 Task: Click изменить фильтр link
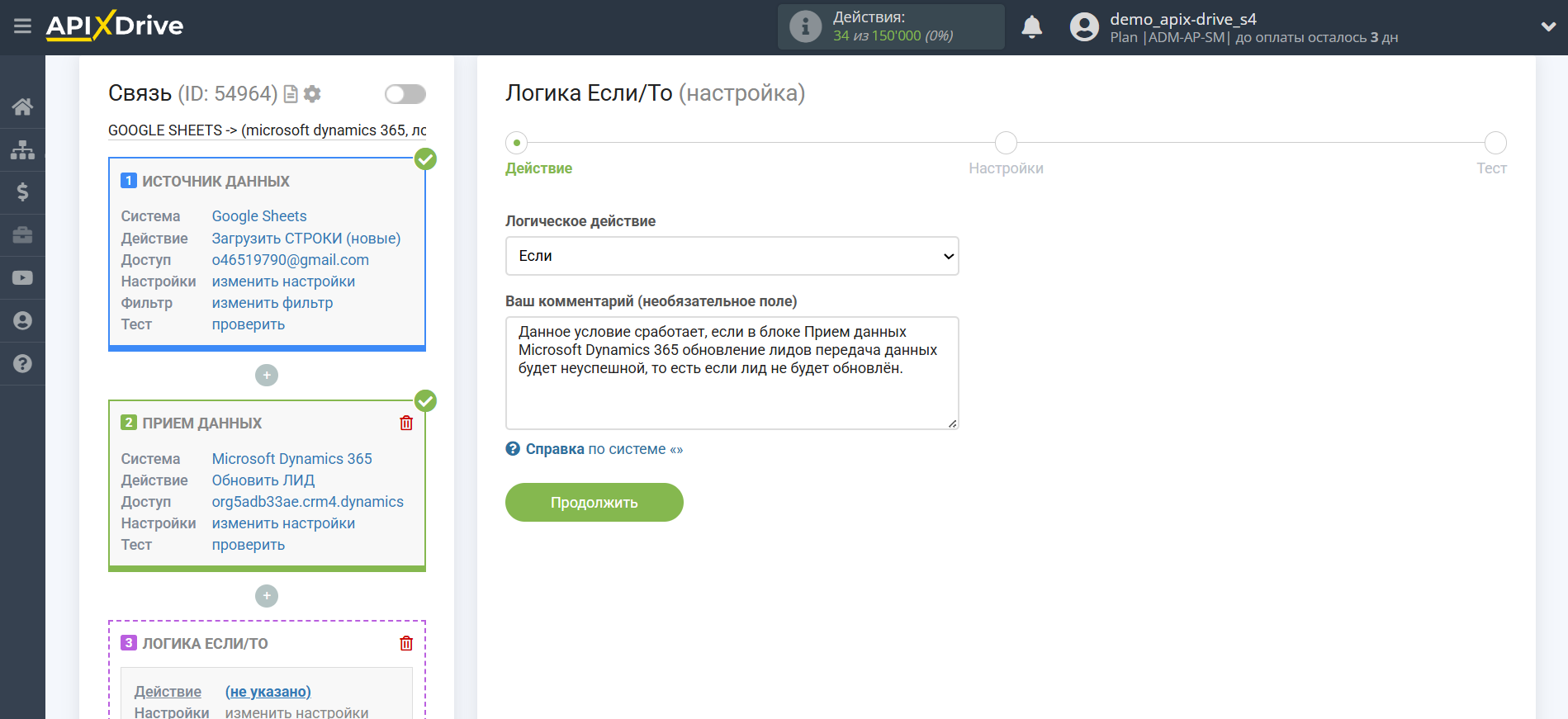(x=272, y=303)
